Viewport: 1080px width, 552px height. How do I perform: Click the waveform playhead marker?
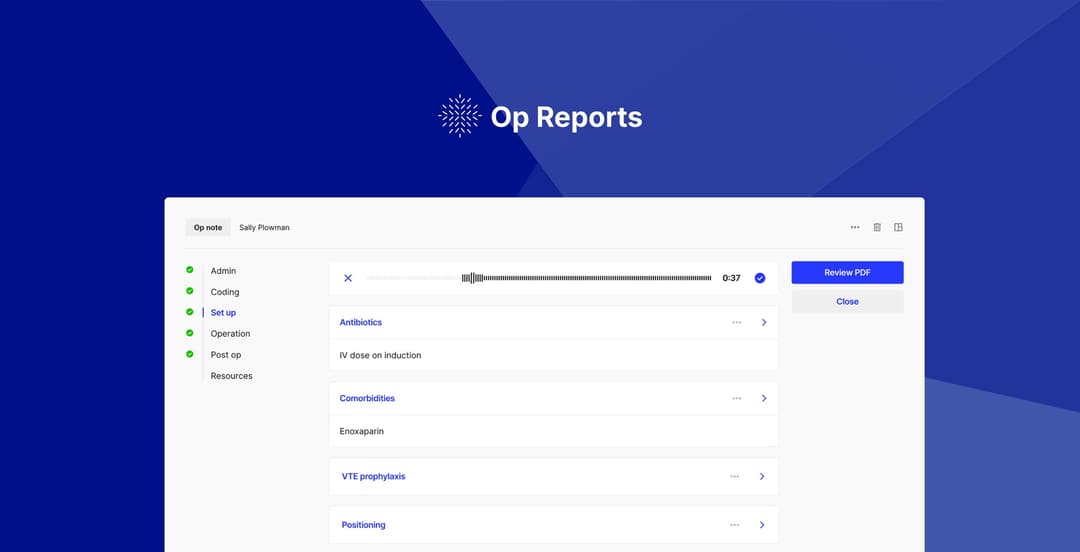472,278
